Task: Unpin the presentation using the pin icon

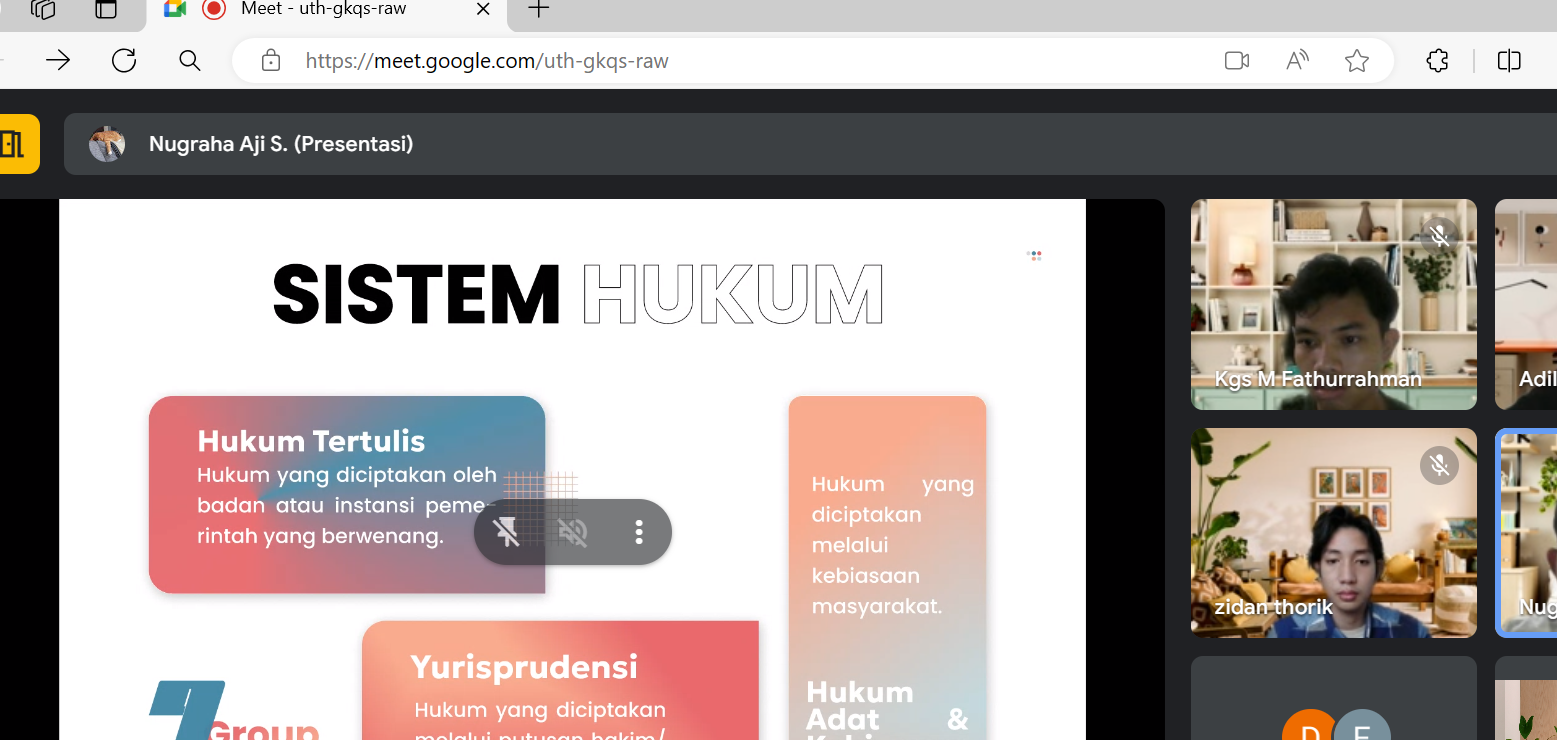Action: click(x=507, y=532)
